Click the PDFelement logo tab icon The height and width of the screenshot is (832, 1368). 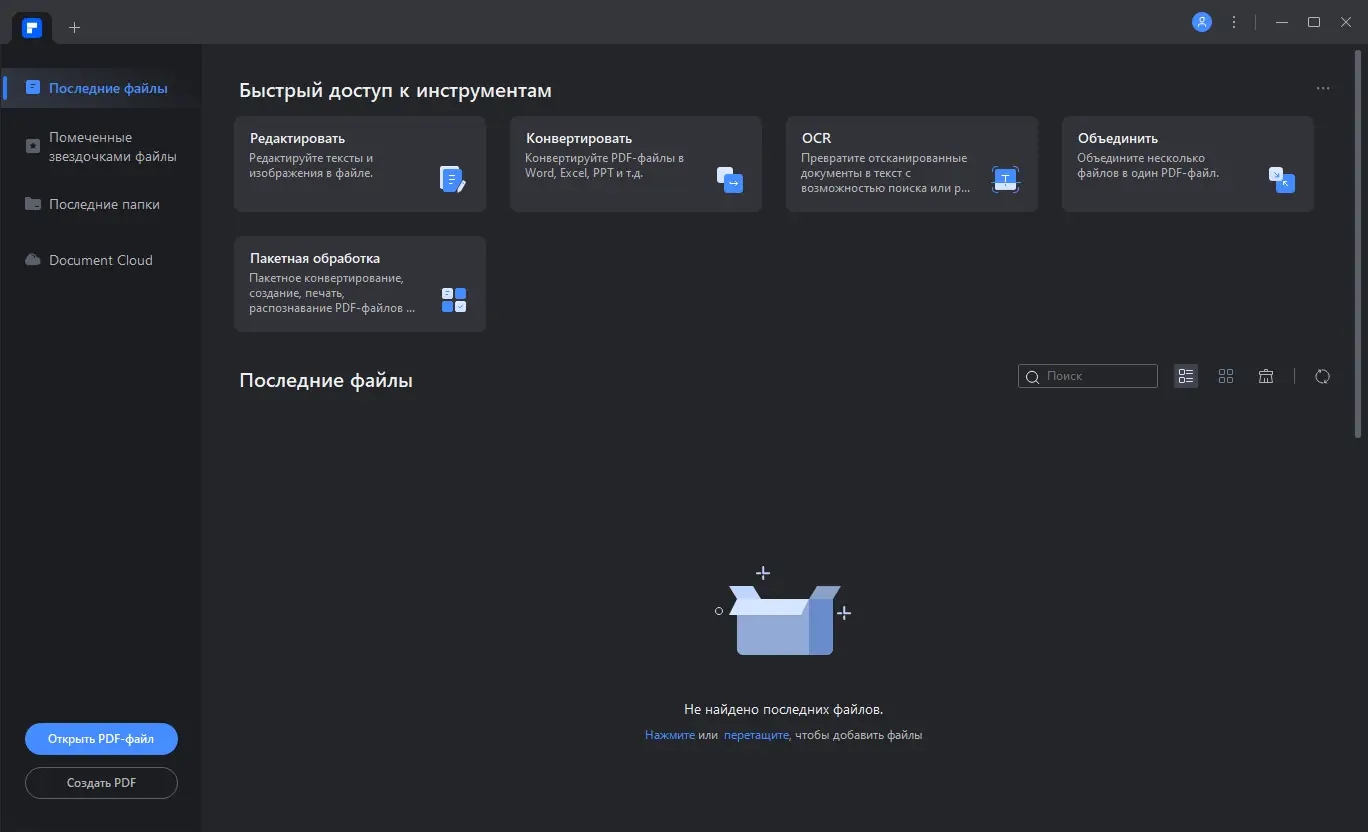click(x=31, y=27)
